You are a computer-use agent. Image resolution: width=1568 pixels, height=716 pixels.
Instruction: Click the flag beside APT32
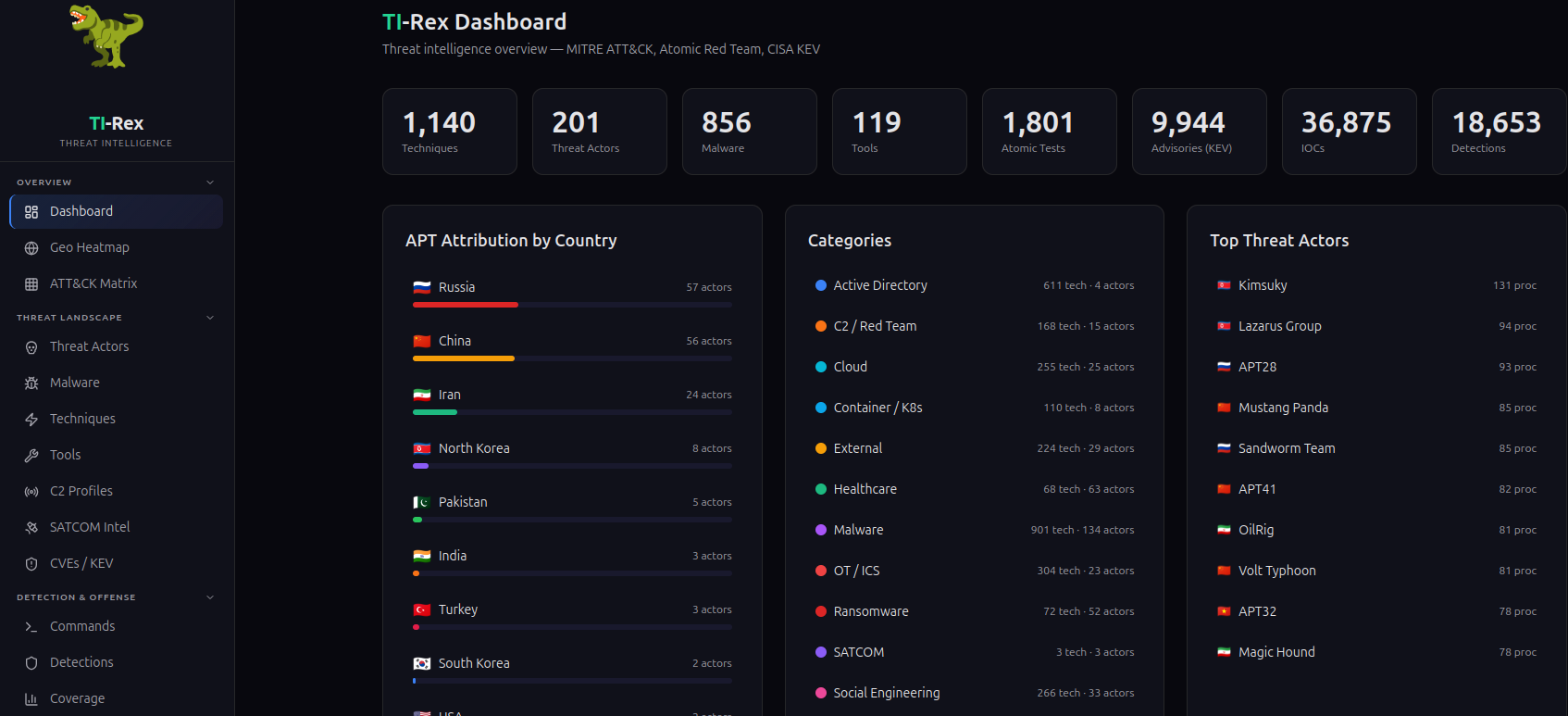pos(1224,611)
